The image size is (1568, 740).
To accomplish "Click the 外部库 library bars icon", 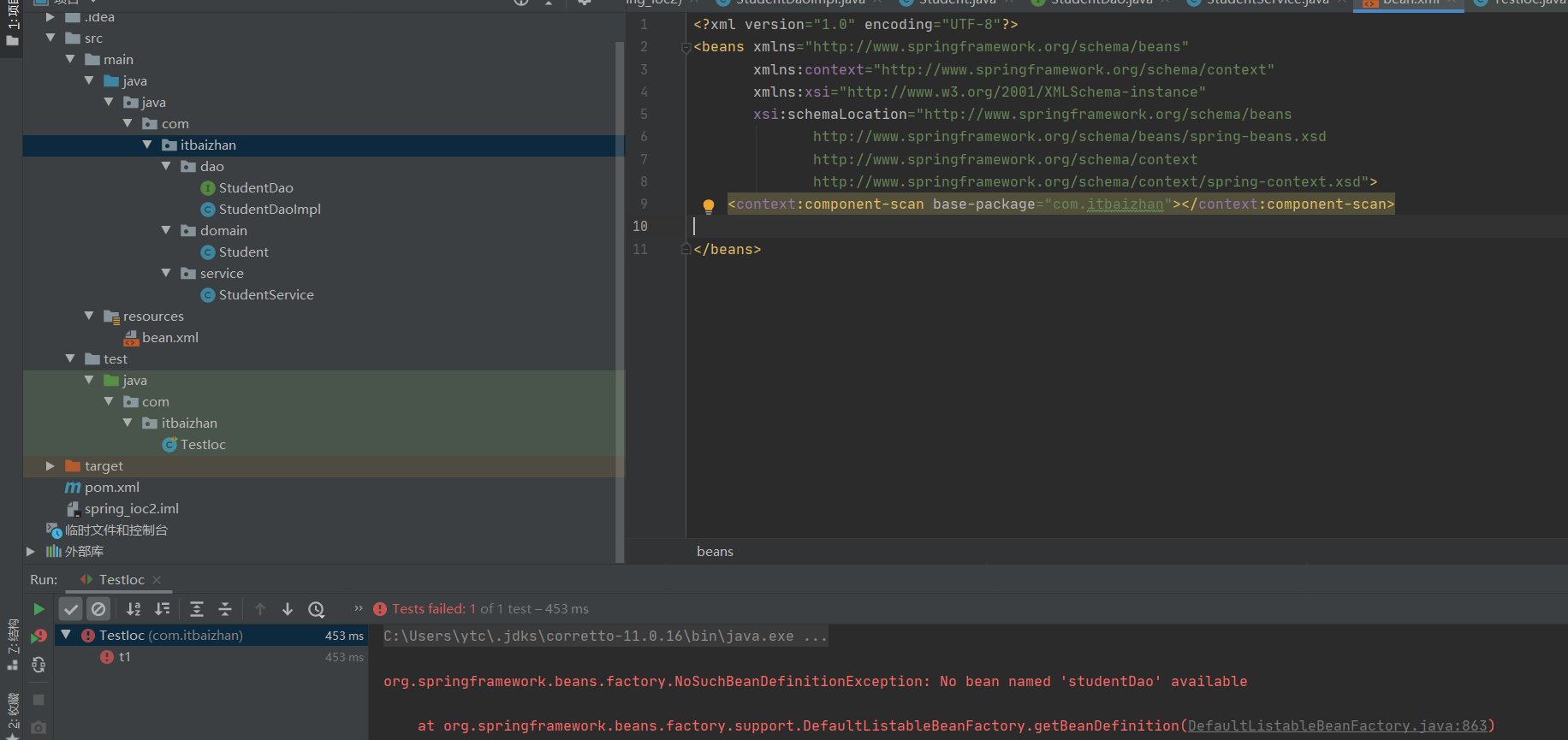I will tap(54, 551).
